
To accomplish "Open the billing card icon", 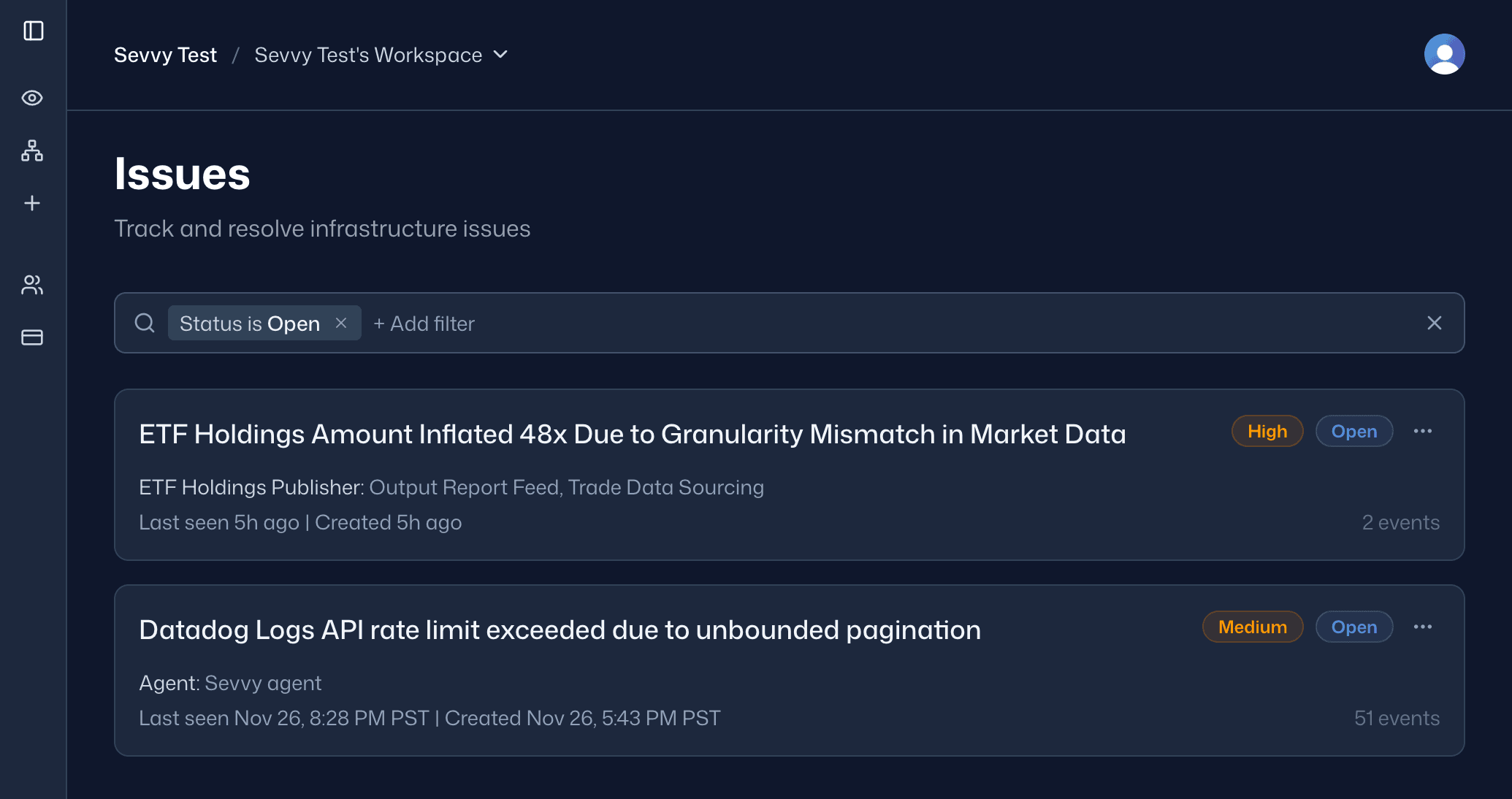I will pos(32,337).
